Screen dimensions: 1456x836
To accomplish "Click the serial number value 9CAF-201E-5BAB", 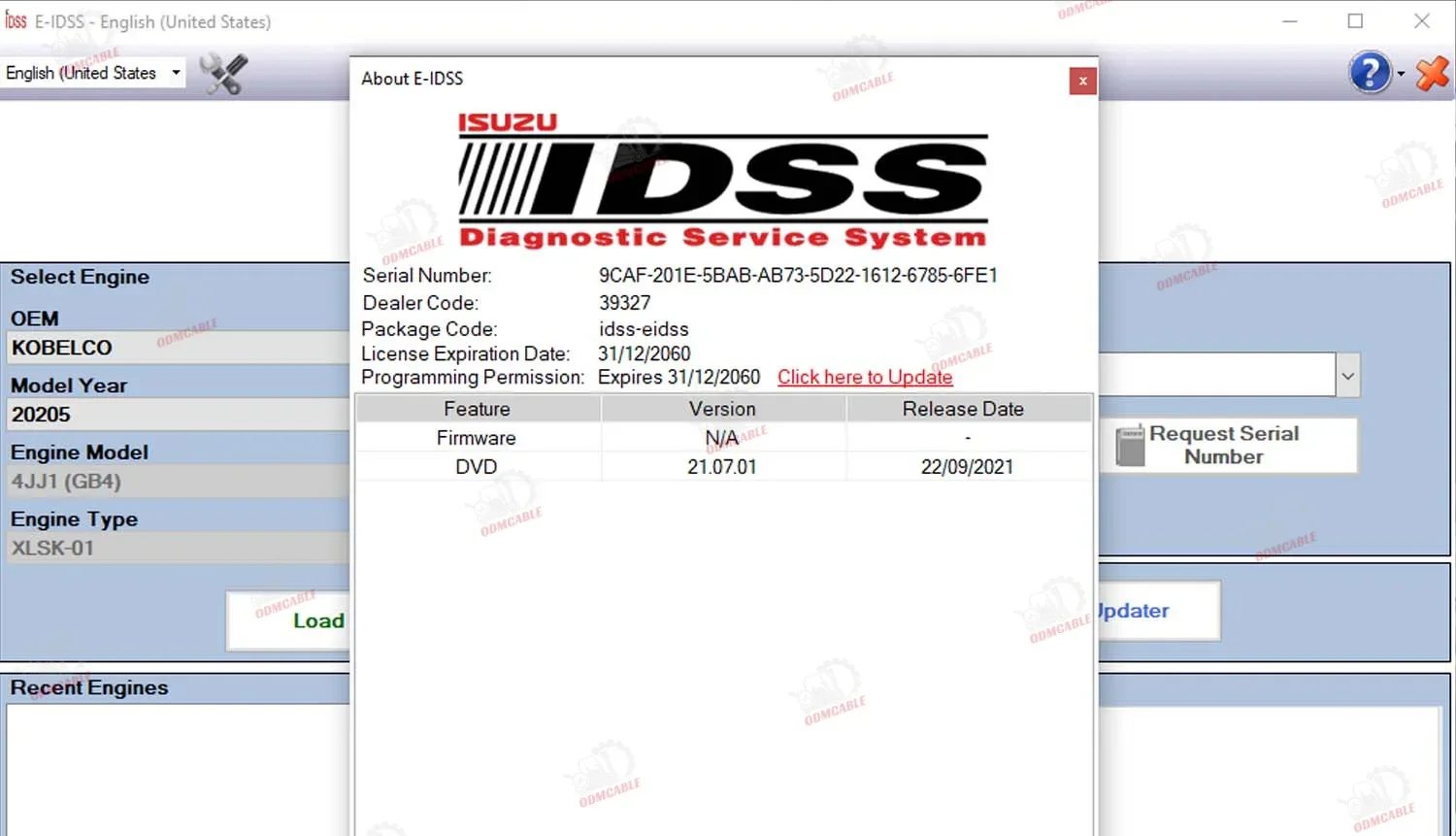I will coord(798,276).
